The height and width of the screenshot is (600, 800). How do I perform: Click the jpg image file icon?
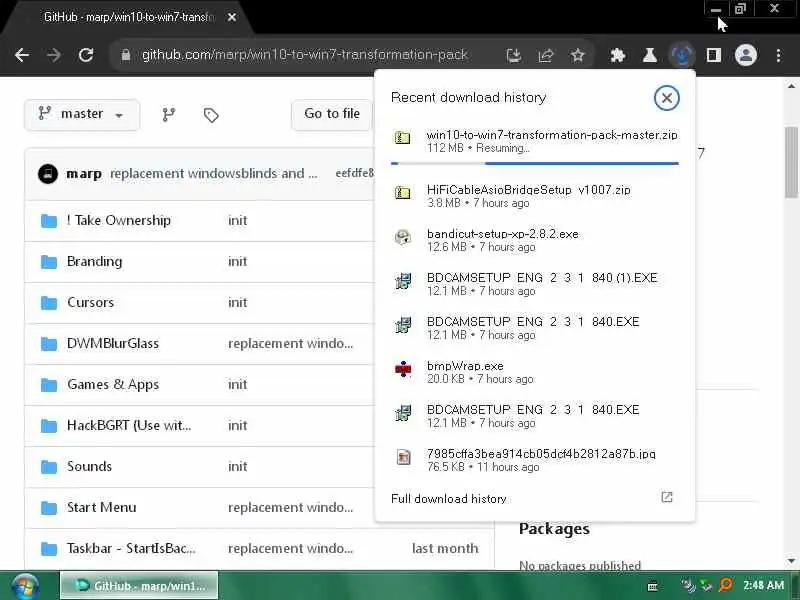tap(403, 457)
